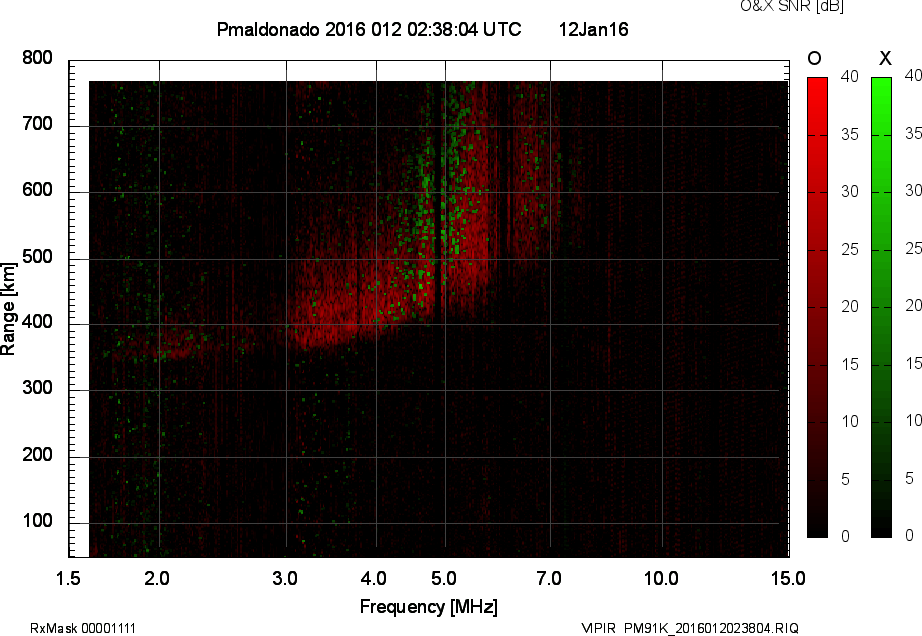The height and width of the screenshot is (636, 922).
Task: Click the range tick label '700'
Action: click(x=37, y=123)
